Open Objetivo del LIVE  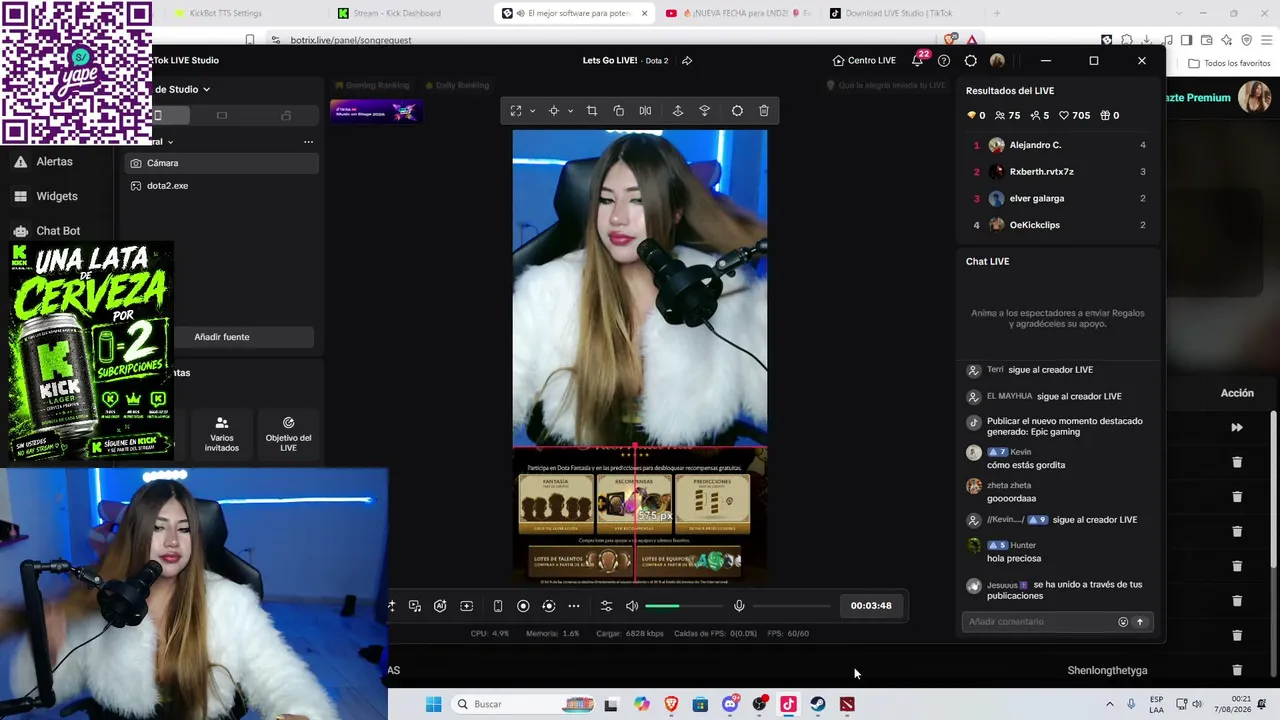point(288,434)
